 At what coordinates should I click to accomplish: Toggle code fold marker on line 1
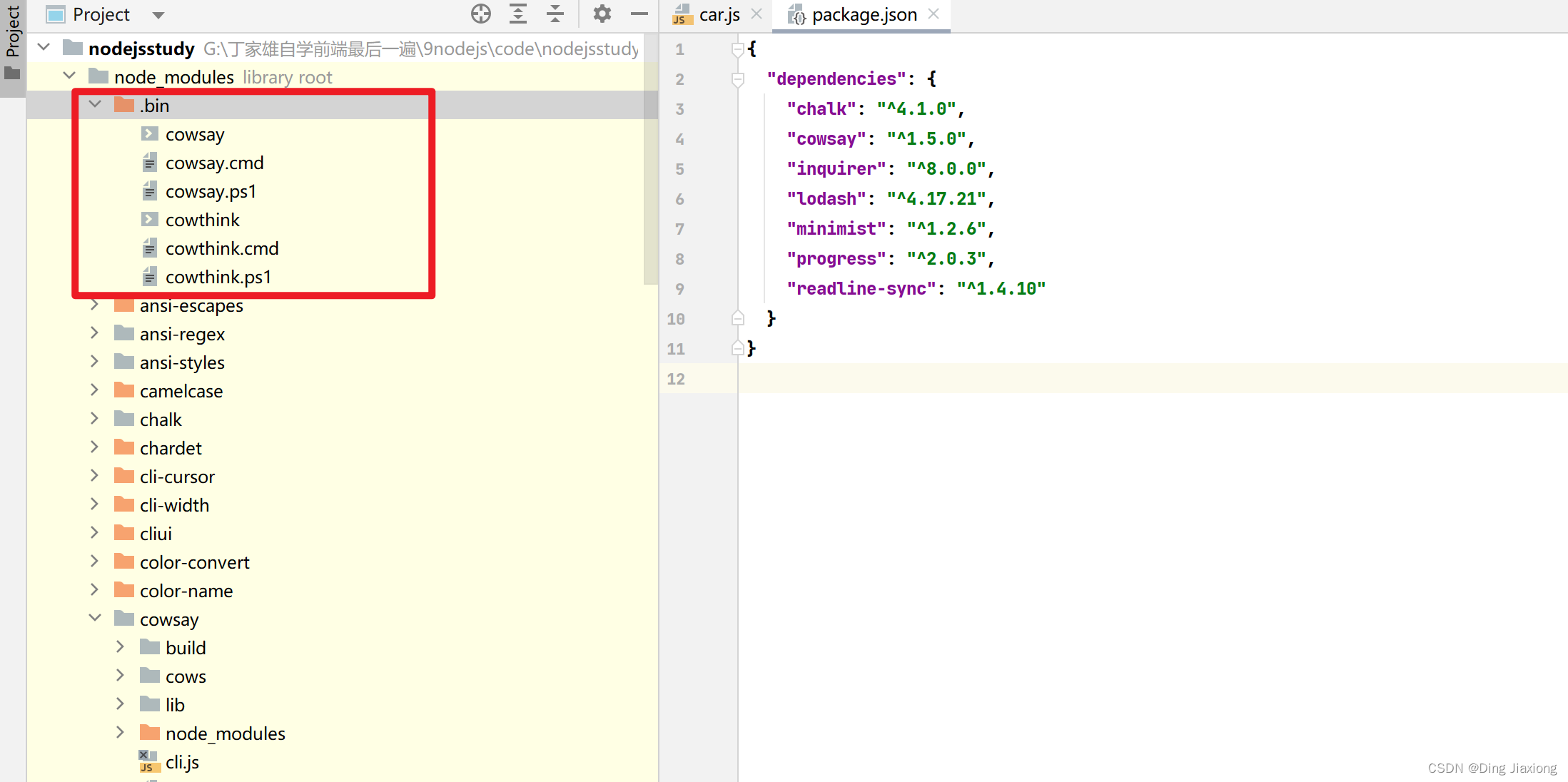(x=738, y=49)
